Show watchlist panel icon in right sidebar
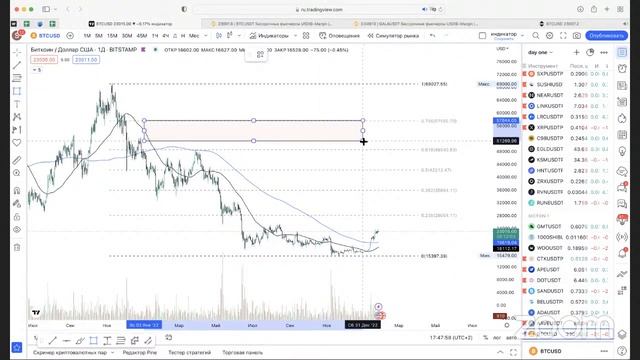The image size is (640, 360). pos(622,52)
